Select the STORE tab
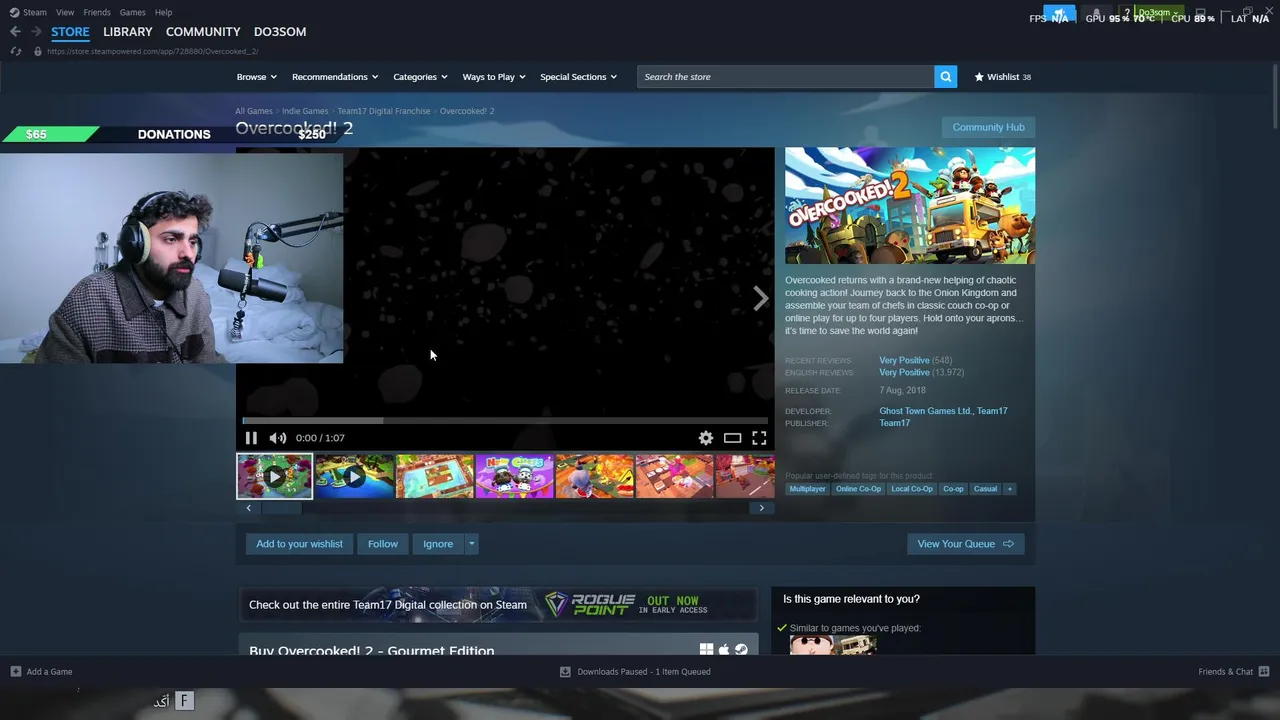This screenshot has height=720, width=1280. 70,32
